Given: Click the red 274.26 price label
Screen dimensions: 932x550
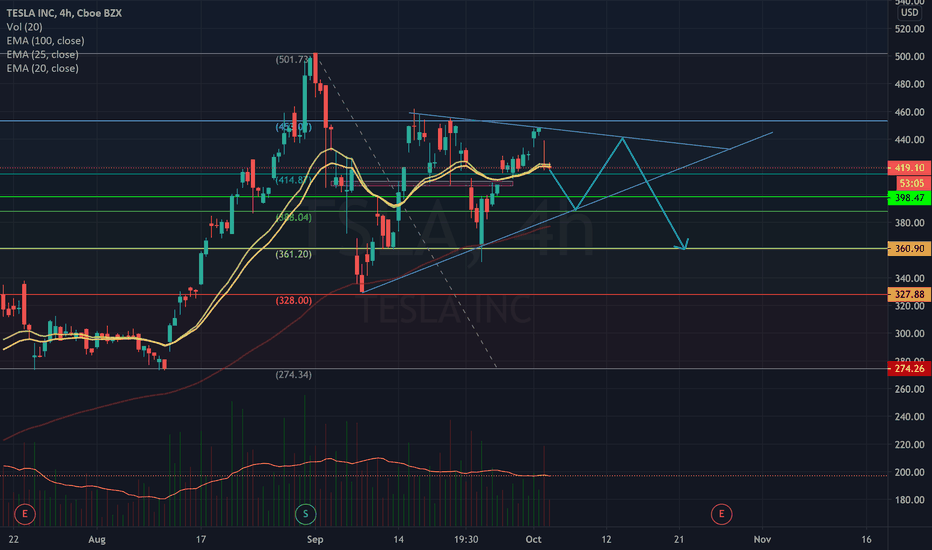Looking at the screenshot, I should [909, 369].
